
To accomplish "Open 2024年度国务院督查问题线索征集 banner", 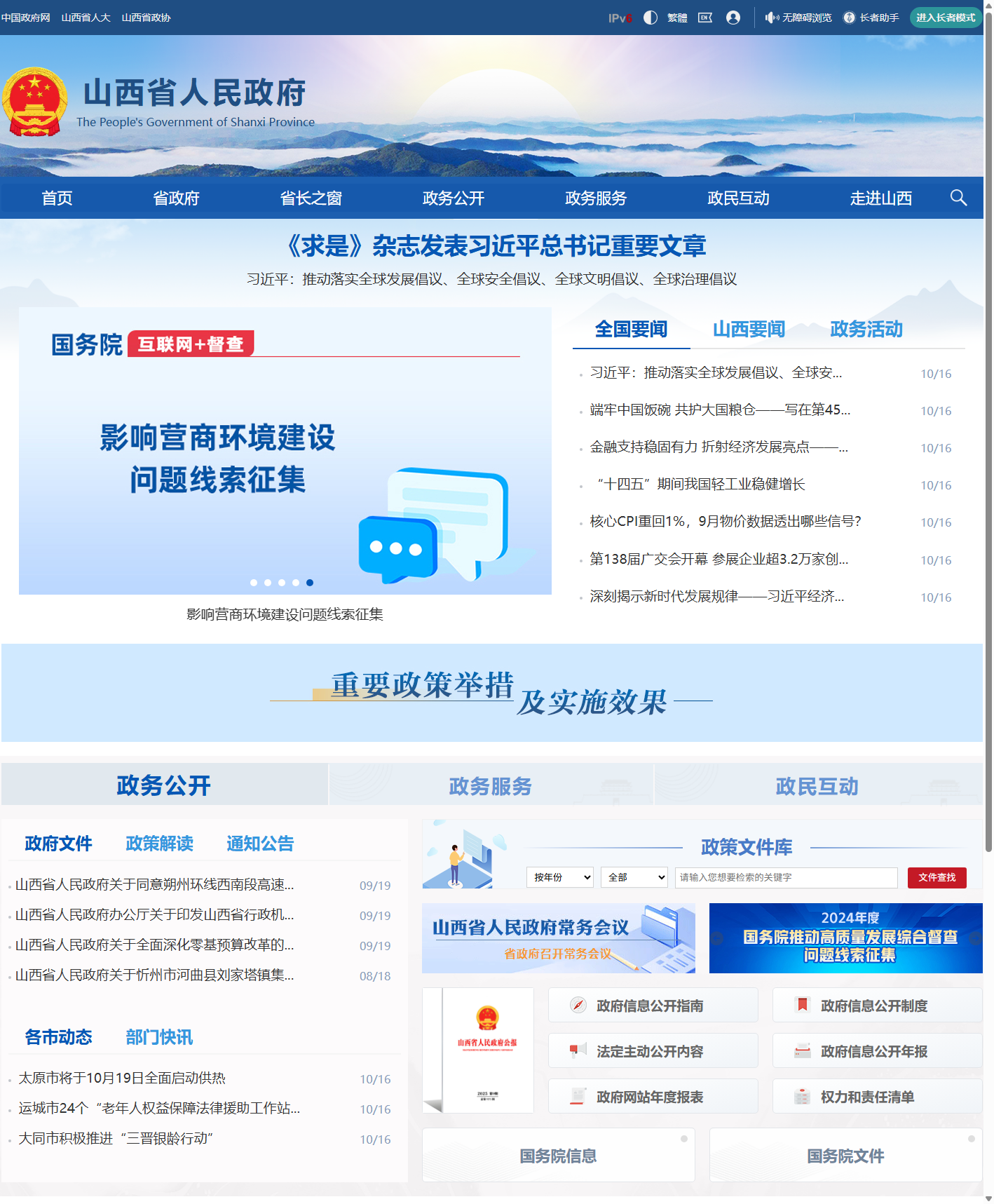I will pyautogui.click(x=846, y=938).
